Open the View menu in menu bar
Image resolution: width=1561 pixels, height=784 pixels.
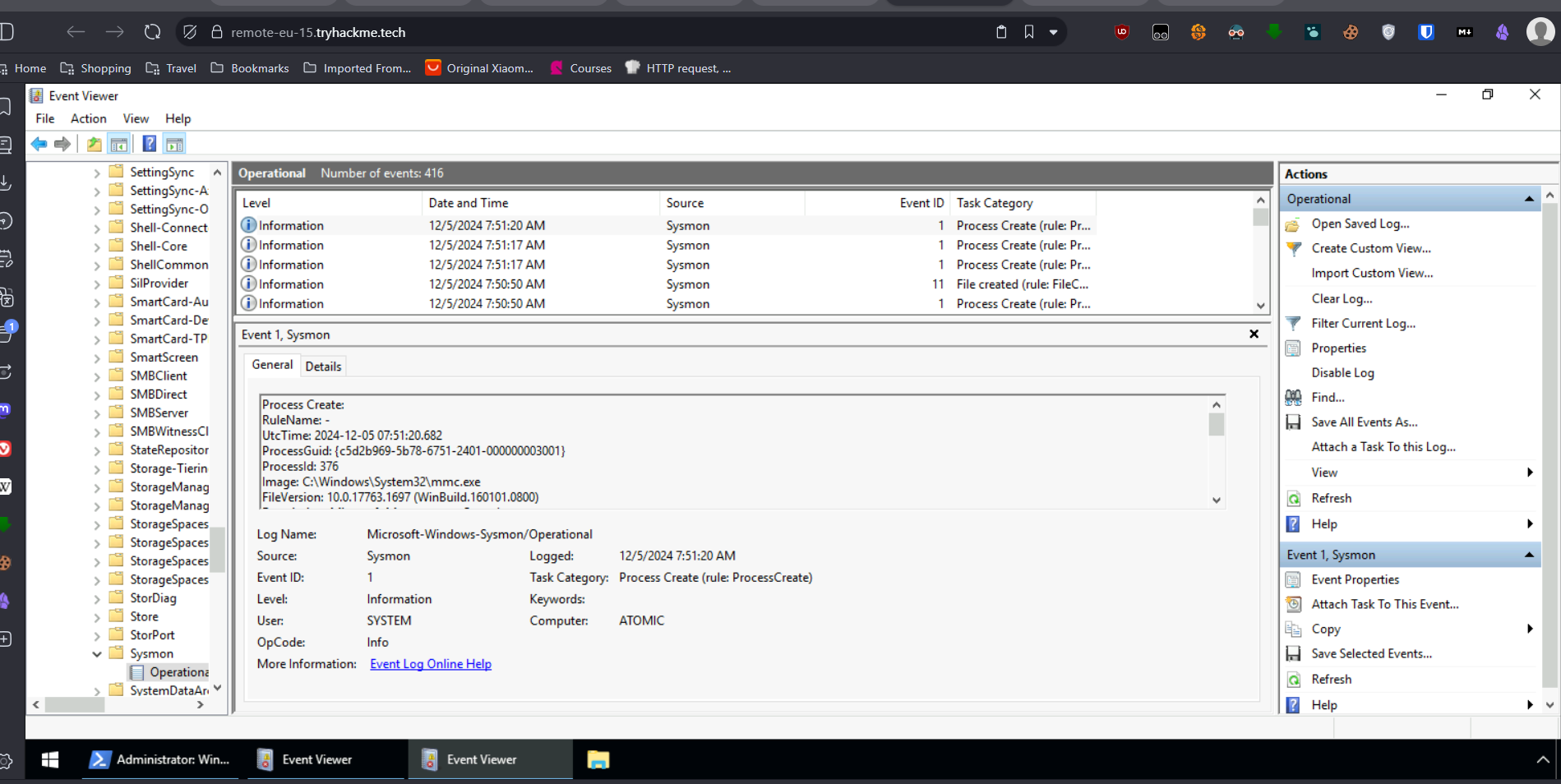[136, 118]
